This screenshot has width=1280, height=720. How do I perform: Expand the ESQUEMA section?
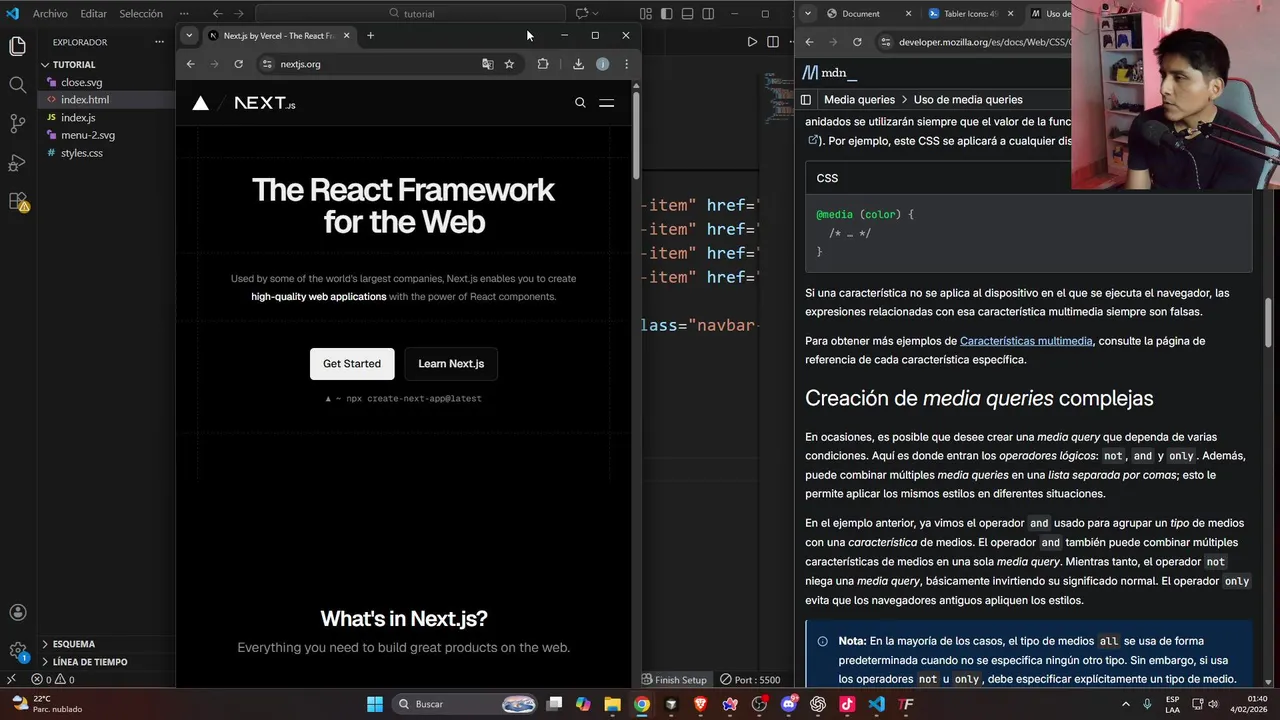point(74,644)
